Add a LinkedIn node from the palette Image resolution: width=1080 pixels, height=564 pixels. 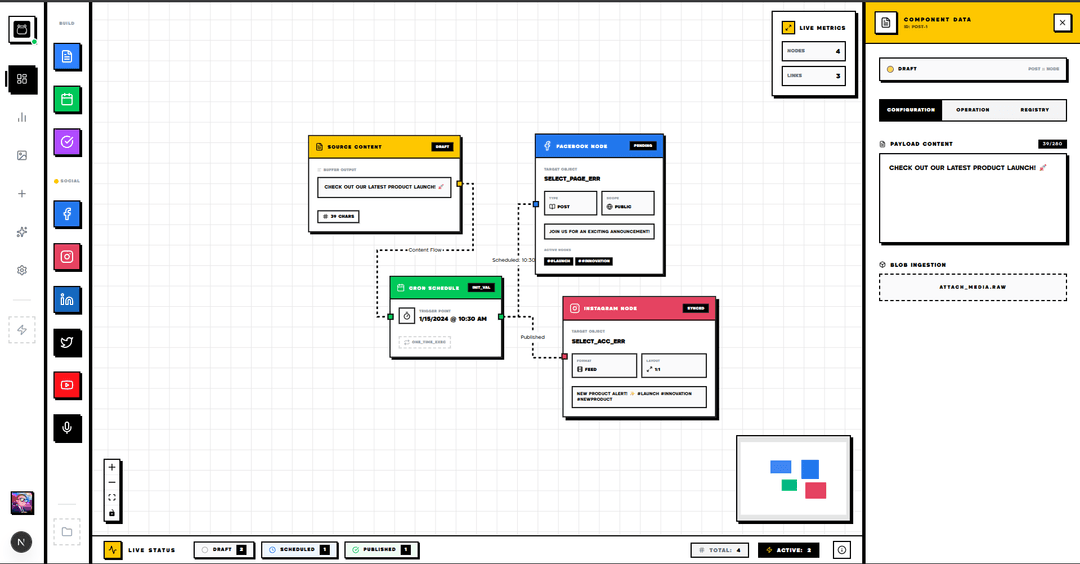pos(67,300)
